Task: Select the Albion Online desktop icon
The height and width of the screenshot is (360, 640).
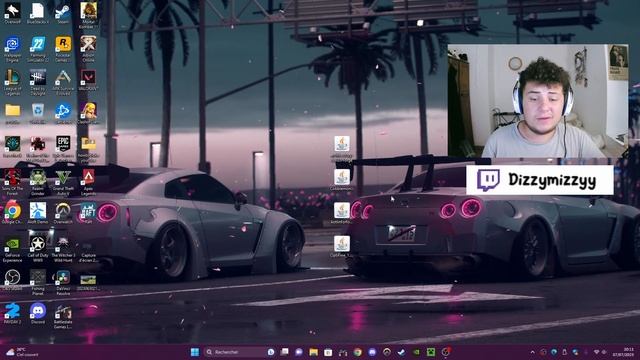Action: pyautogui.click(x=88, y=48)
